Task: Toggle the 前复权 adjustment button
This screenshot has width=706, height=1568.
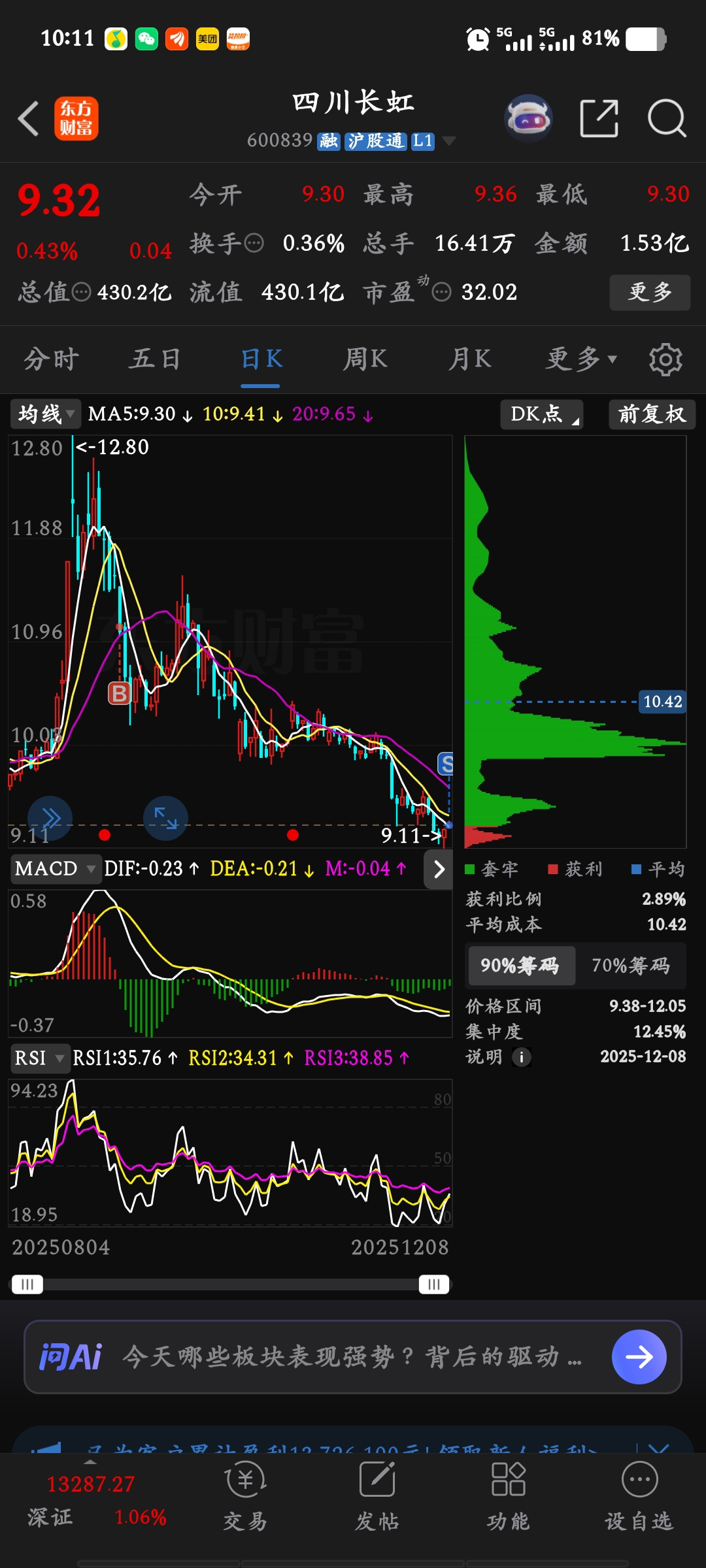Action: pos(652,414)
